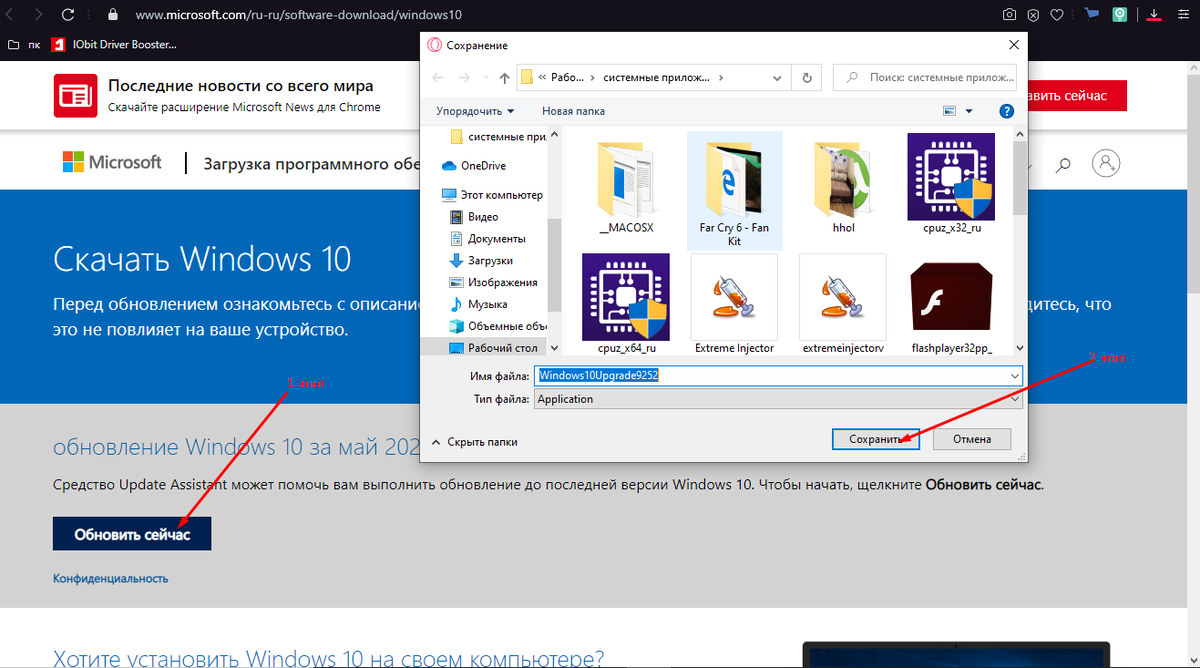This screenshot has width=1200, height=668.
Task: Select Этот компьютер in the navigation pane
Action: [492, 195]
